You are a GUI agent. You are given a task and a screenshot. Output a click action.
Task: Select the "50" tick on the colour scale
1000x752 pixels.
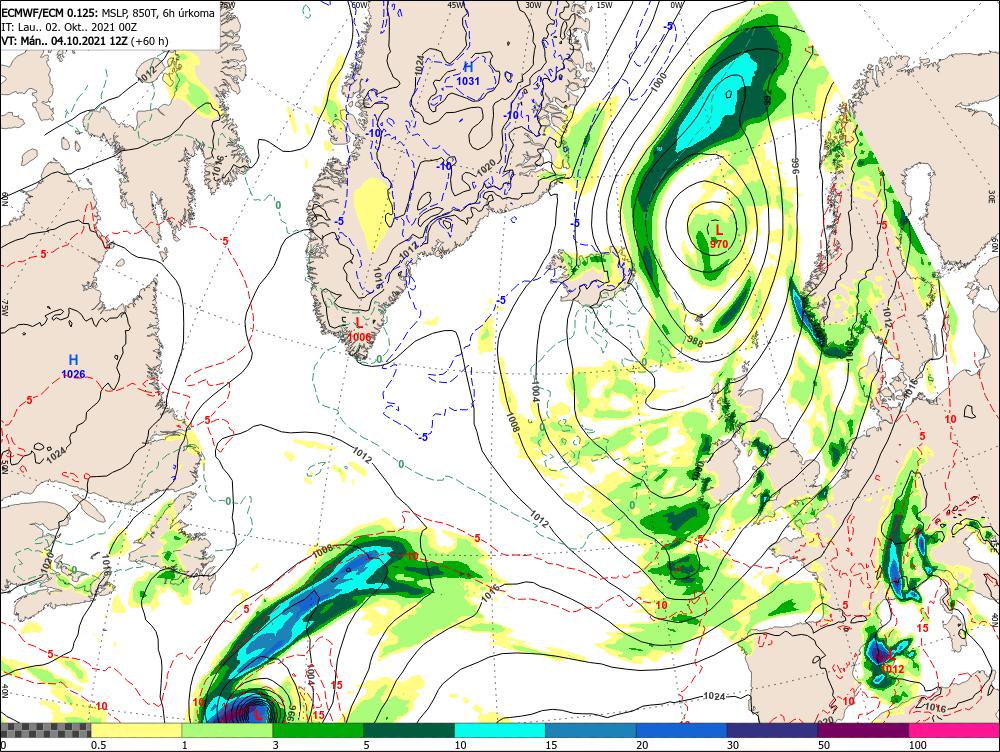824,745
